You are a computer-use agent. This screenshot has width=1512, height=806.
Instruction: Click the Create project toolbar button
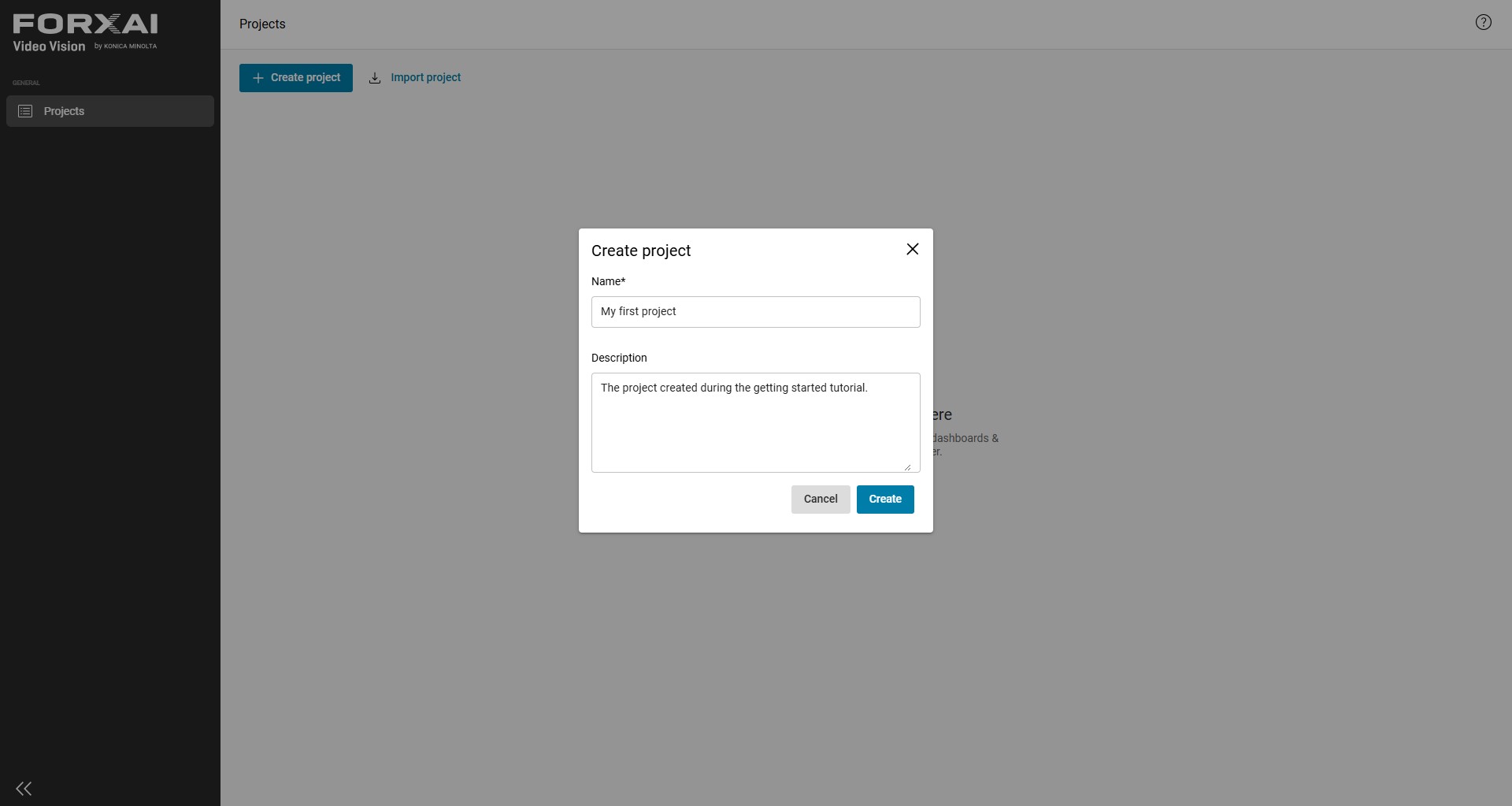pos(296,78)
